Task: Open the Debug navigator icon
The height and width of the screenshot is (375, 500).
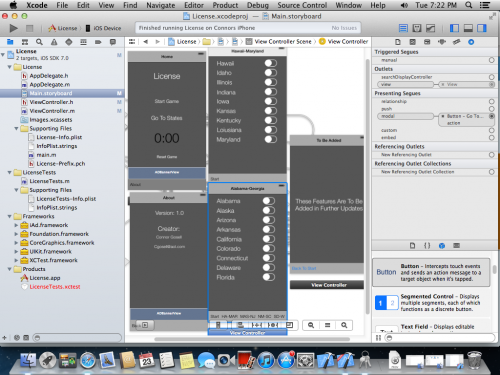Action: click(83, 42)
